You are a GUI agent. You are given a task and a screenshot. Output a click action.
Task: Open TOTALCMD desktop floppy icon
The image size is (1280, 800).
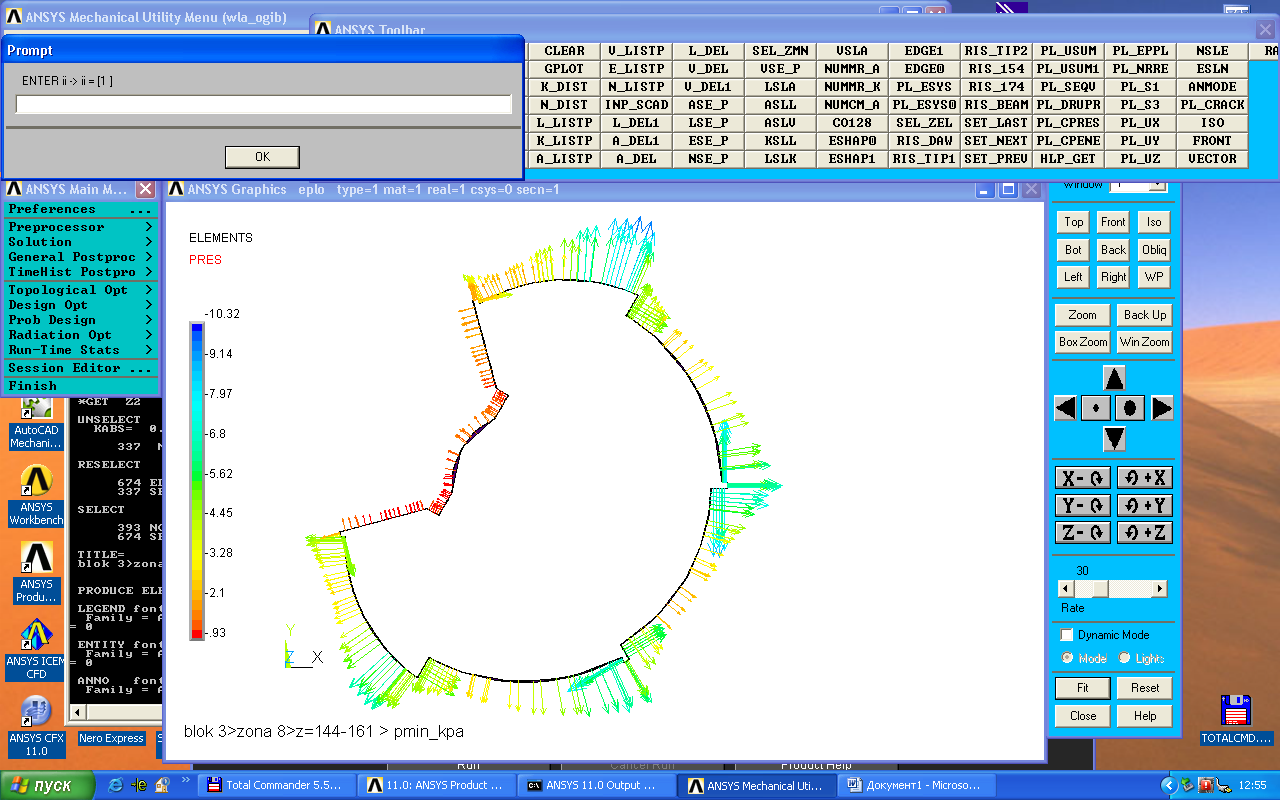point(1237,720)
